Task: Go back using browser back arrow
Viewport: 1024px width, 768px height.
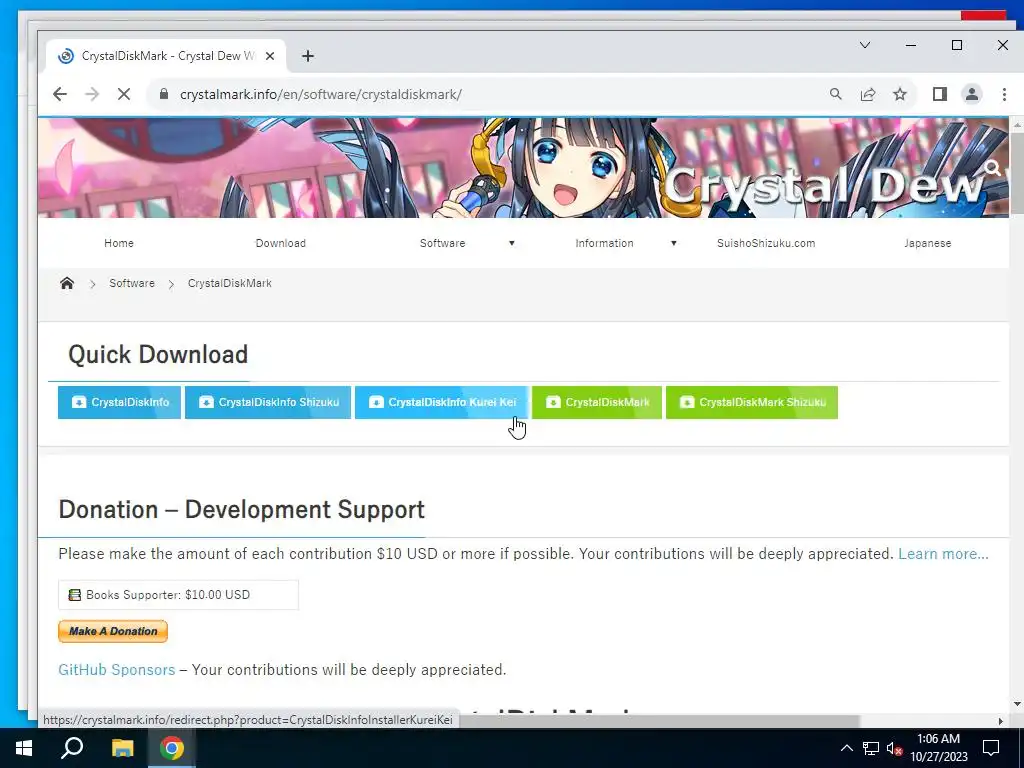Action: pos(60,94)
